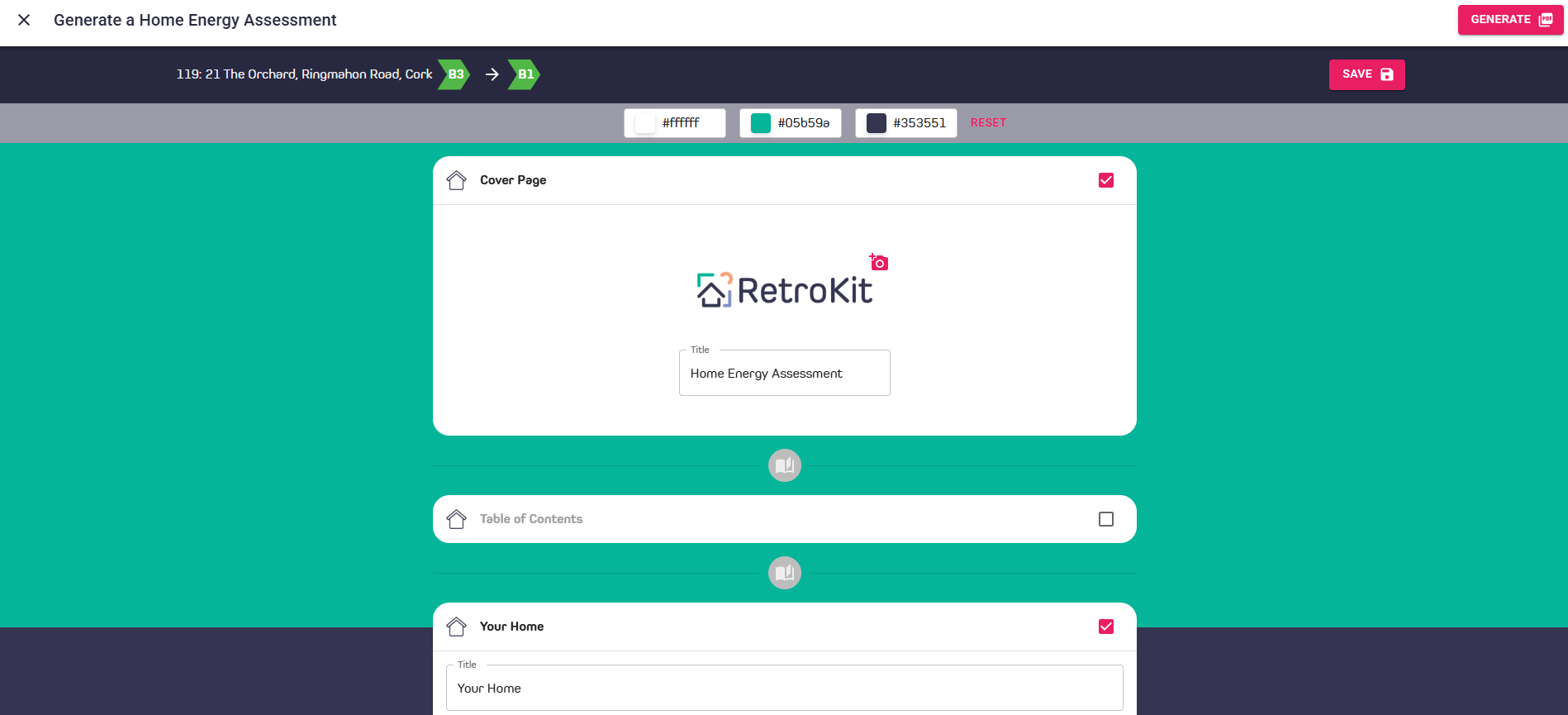Viewport: 1568px width, 715px height.
Task: Click the floppy disk icon in SAVE
Action: (x=1387, y=74)
